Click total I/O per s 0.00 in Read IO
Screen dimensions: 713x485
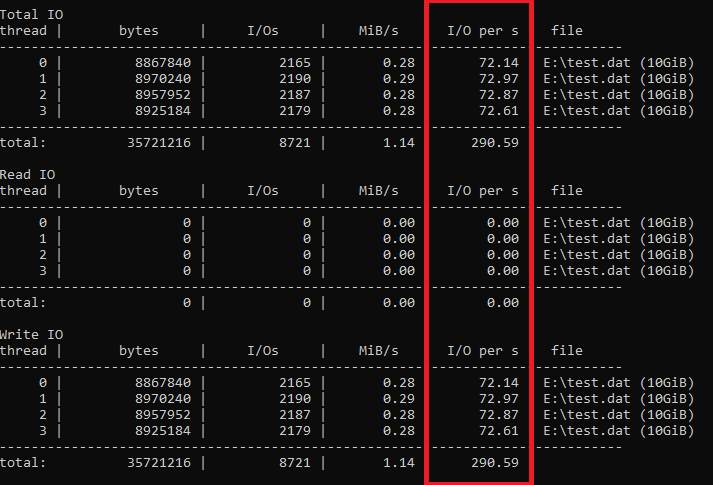[x=503, y=303]
